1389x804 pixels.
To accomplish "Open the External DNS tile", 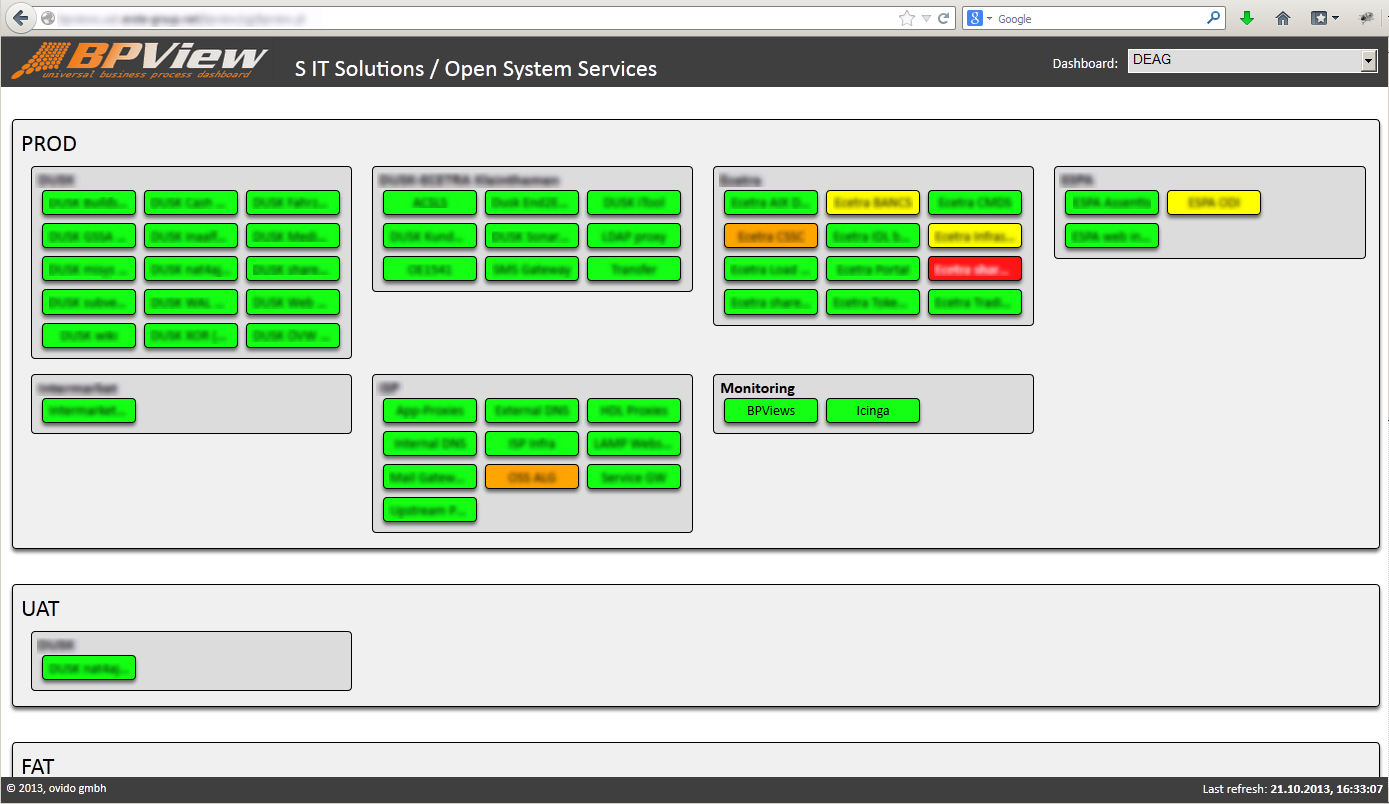I will pos(532,411).
